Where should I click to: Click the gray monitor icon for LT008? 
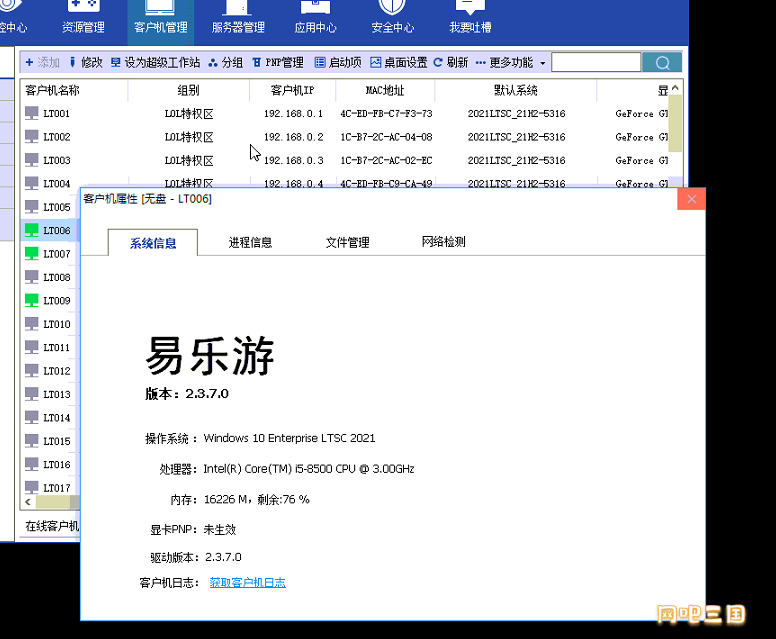[32, 277]
